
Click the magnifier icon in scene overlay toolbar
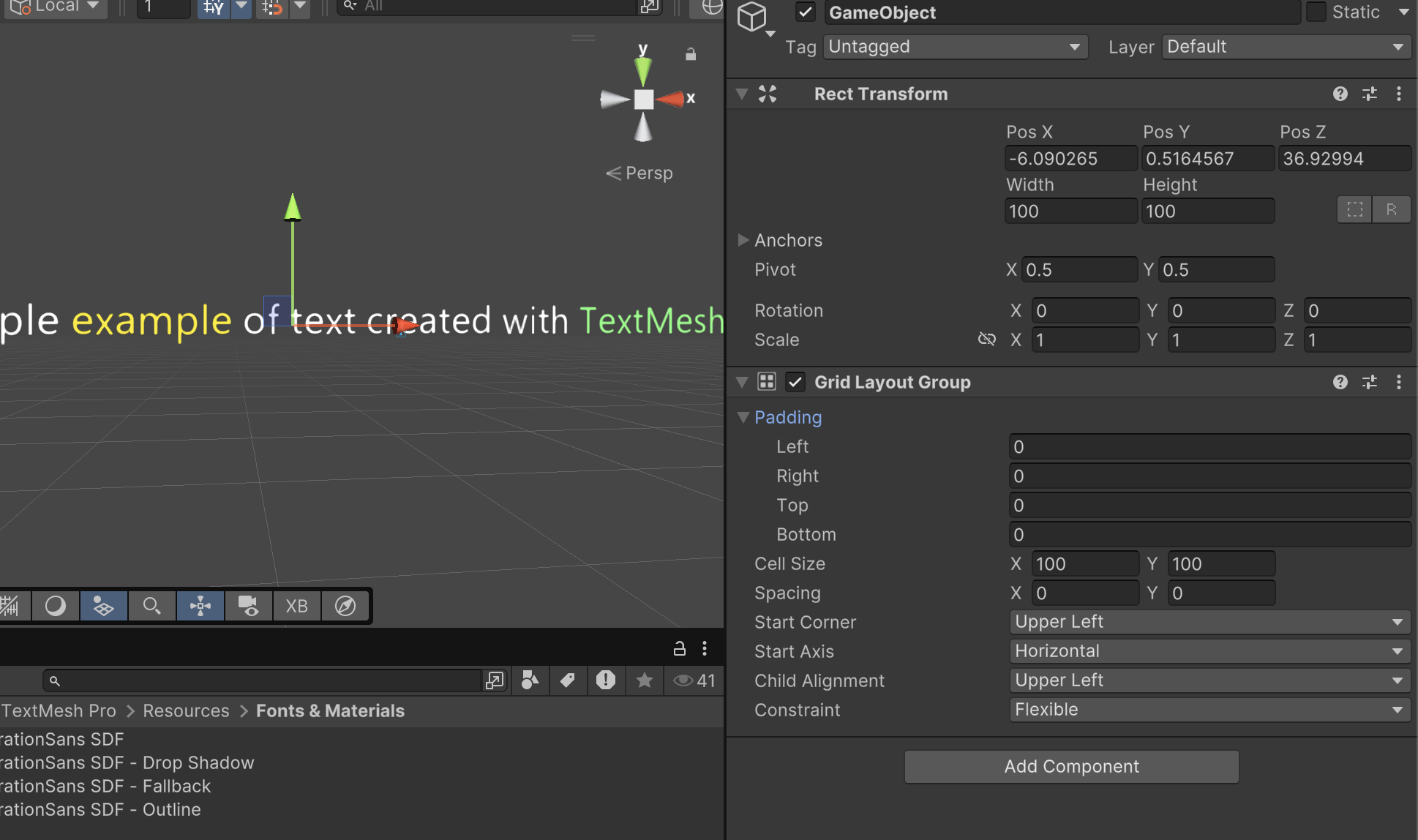tap(151, 606)
